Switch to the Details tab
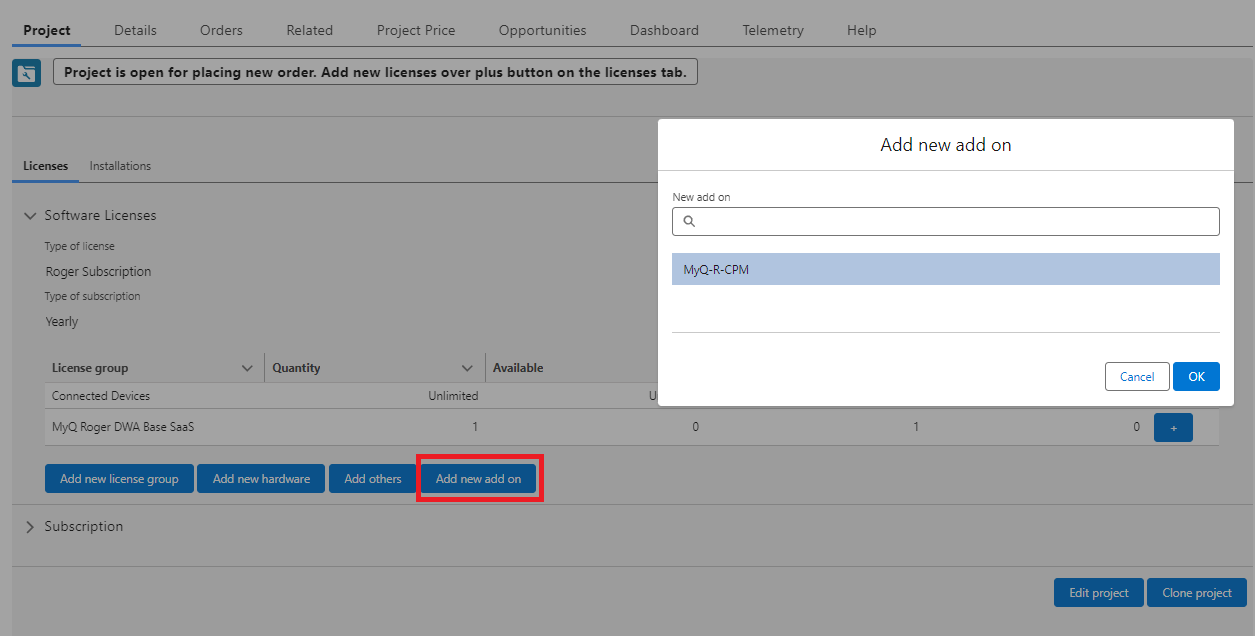The height and width of the screenshot is (636, 1255). click(135, 30)
